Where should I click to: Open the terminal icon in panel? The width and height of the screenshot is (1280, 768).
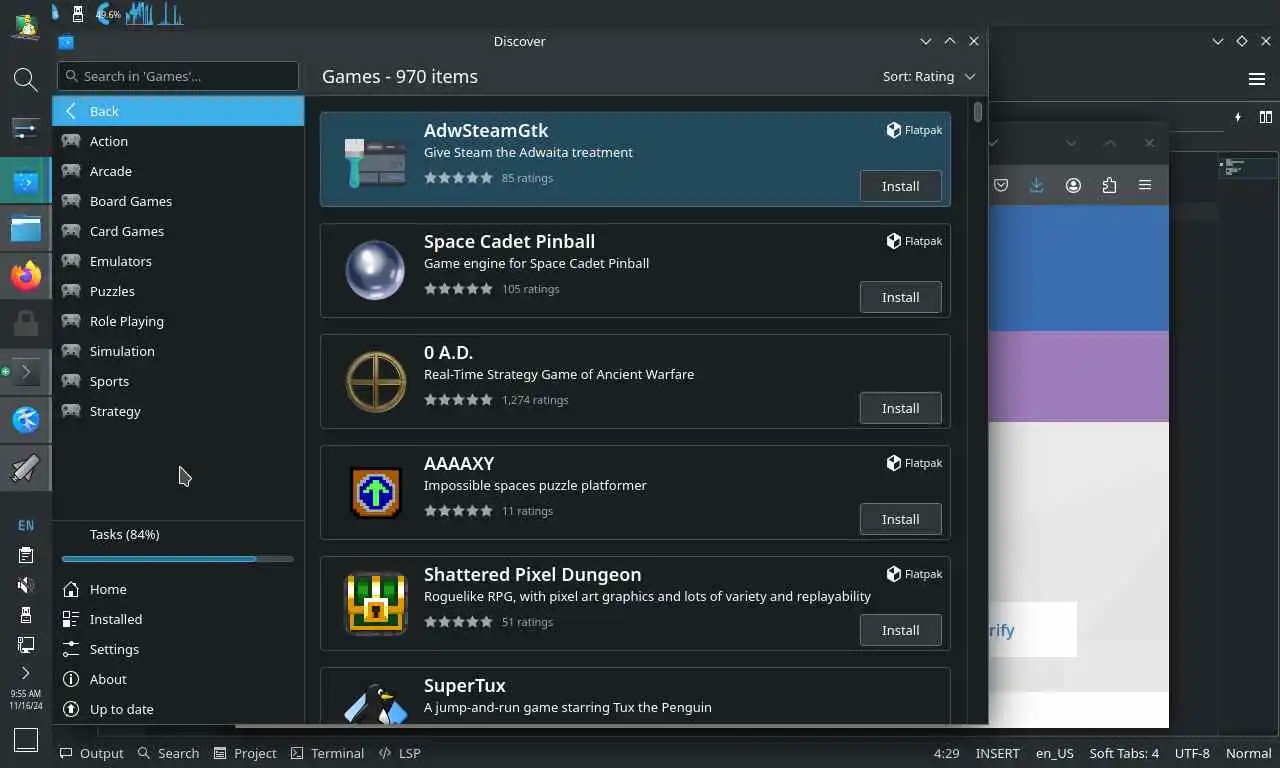[26, 371]
